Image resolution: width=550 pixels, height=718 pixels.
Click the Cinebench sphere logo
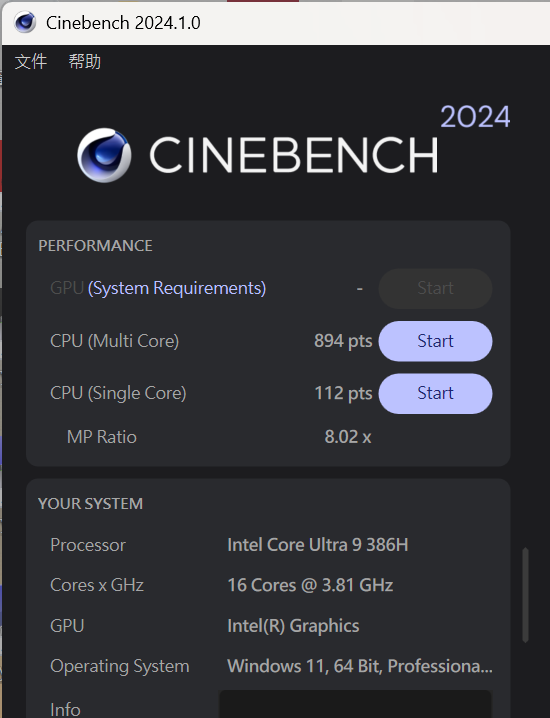click(104, 155)
